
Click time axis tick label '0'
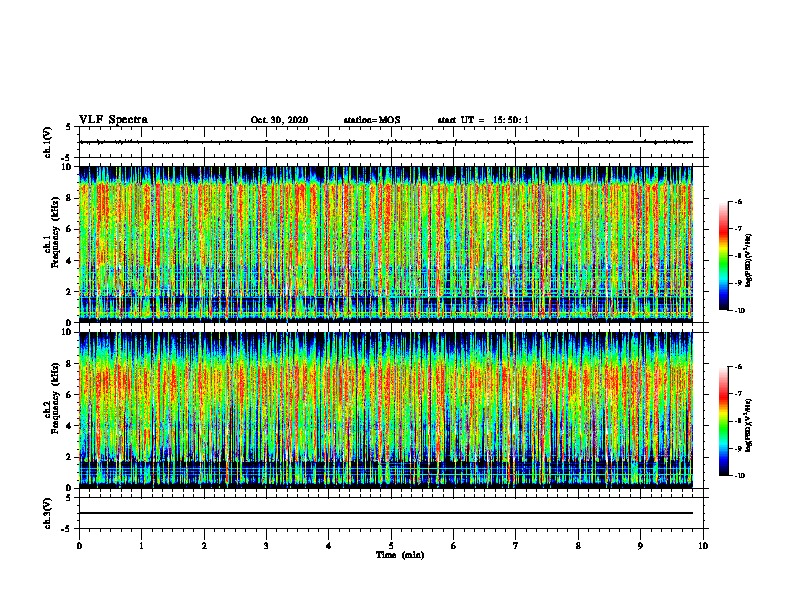79,546
